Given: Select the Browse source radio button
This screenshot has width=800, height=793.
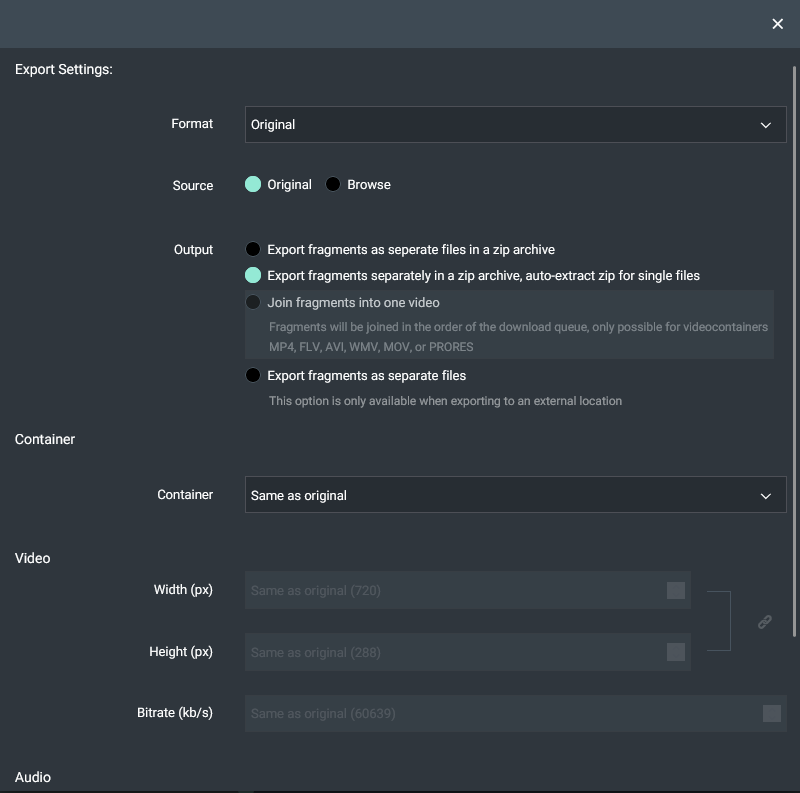Looking at the screenshot, I should (x=333, y=184).
